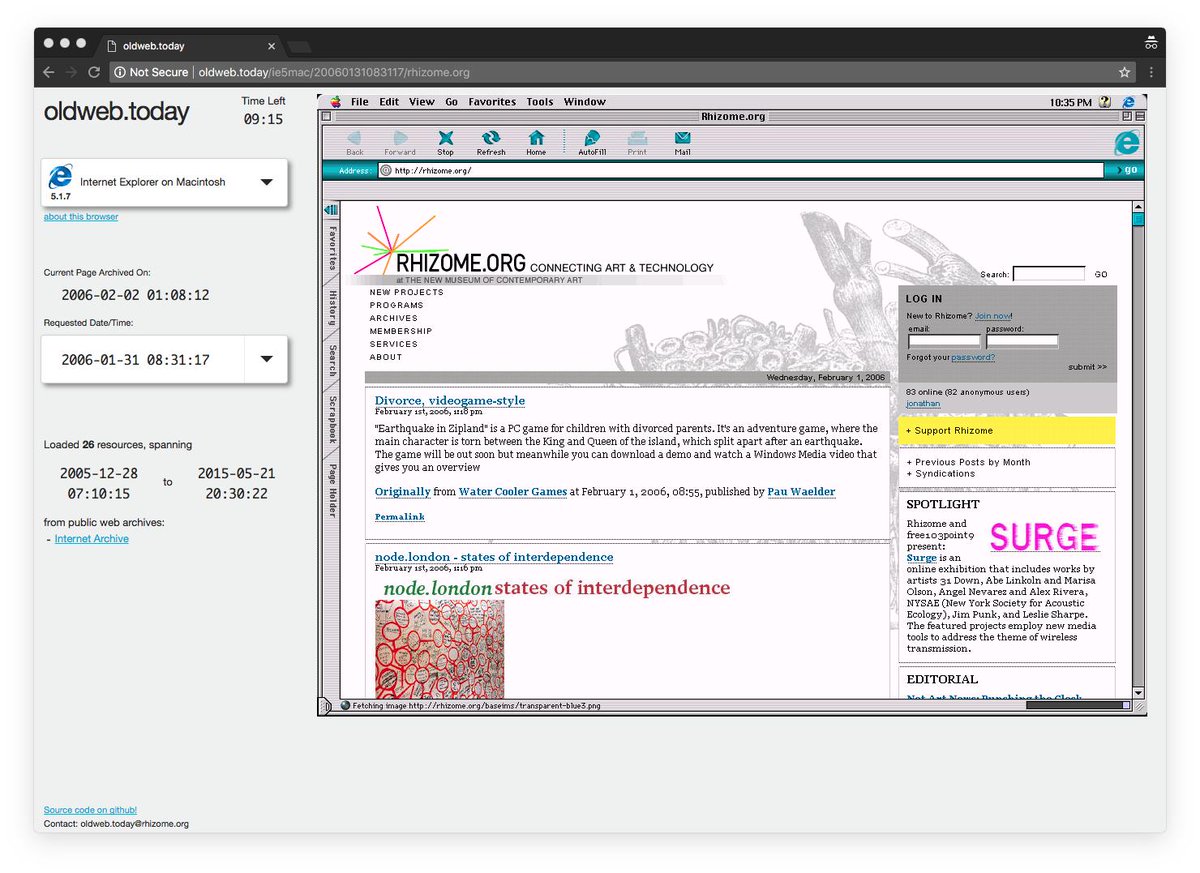Click the password input field
The image size is (1200, 873).
(1022, 341)
